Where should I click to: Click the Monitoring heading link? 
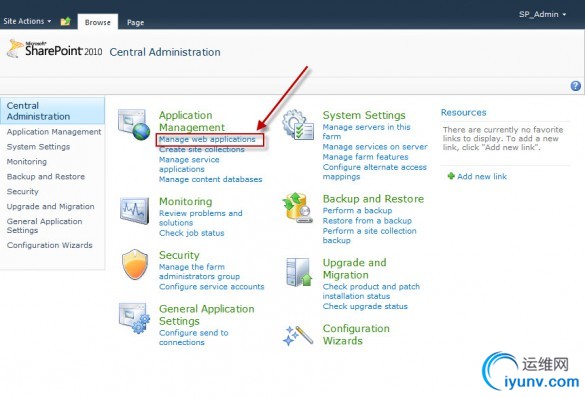click(185, 201)
